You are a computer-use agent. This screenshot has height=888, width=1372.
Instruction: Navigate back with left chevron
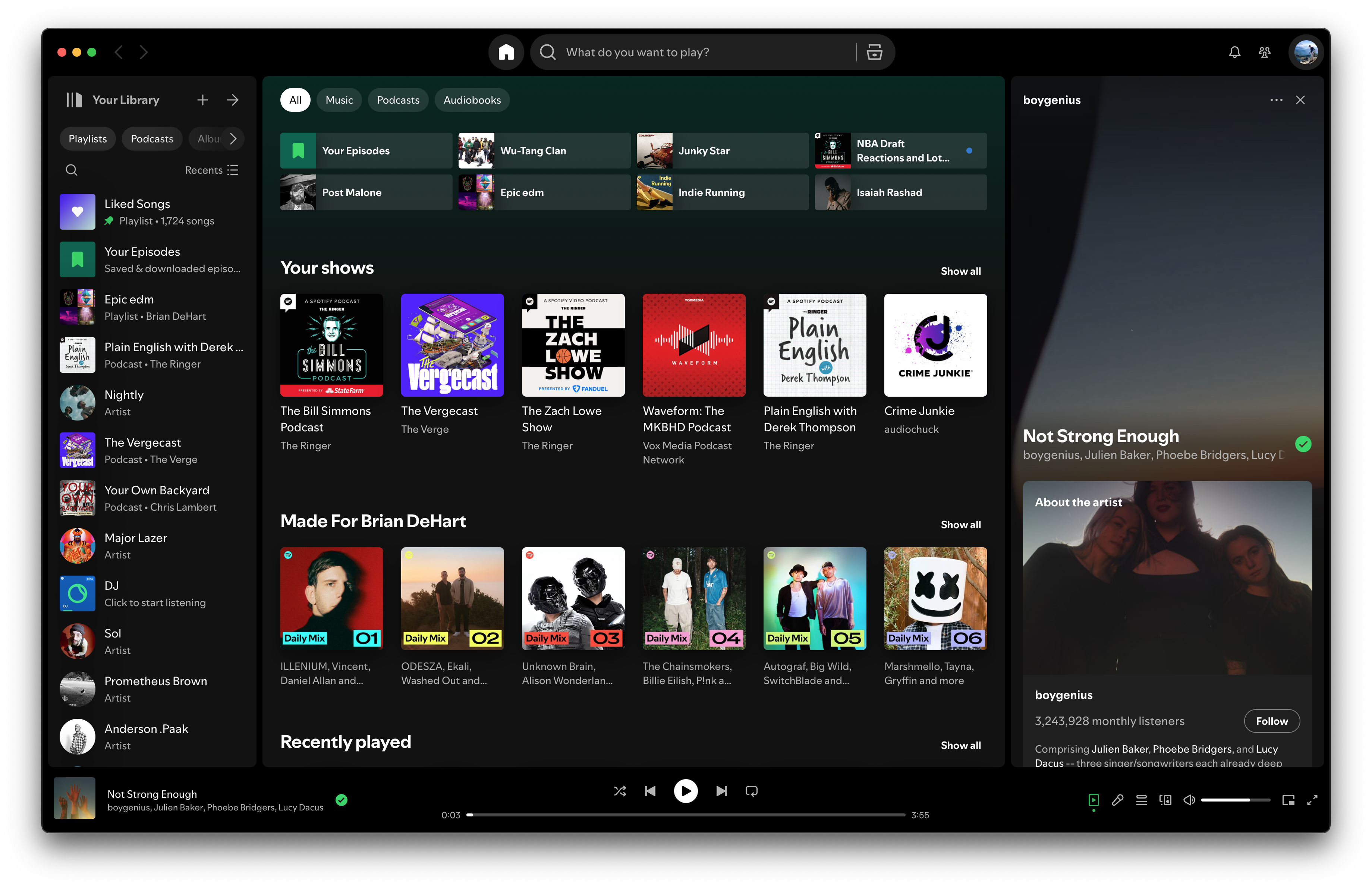click(x=119, y=53)
